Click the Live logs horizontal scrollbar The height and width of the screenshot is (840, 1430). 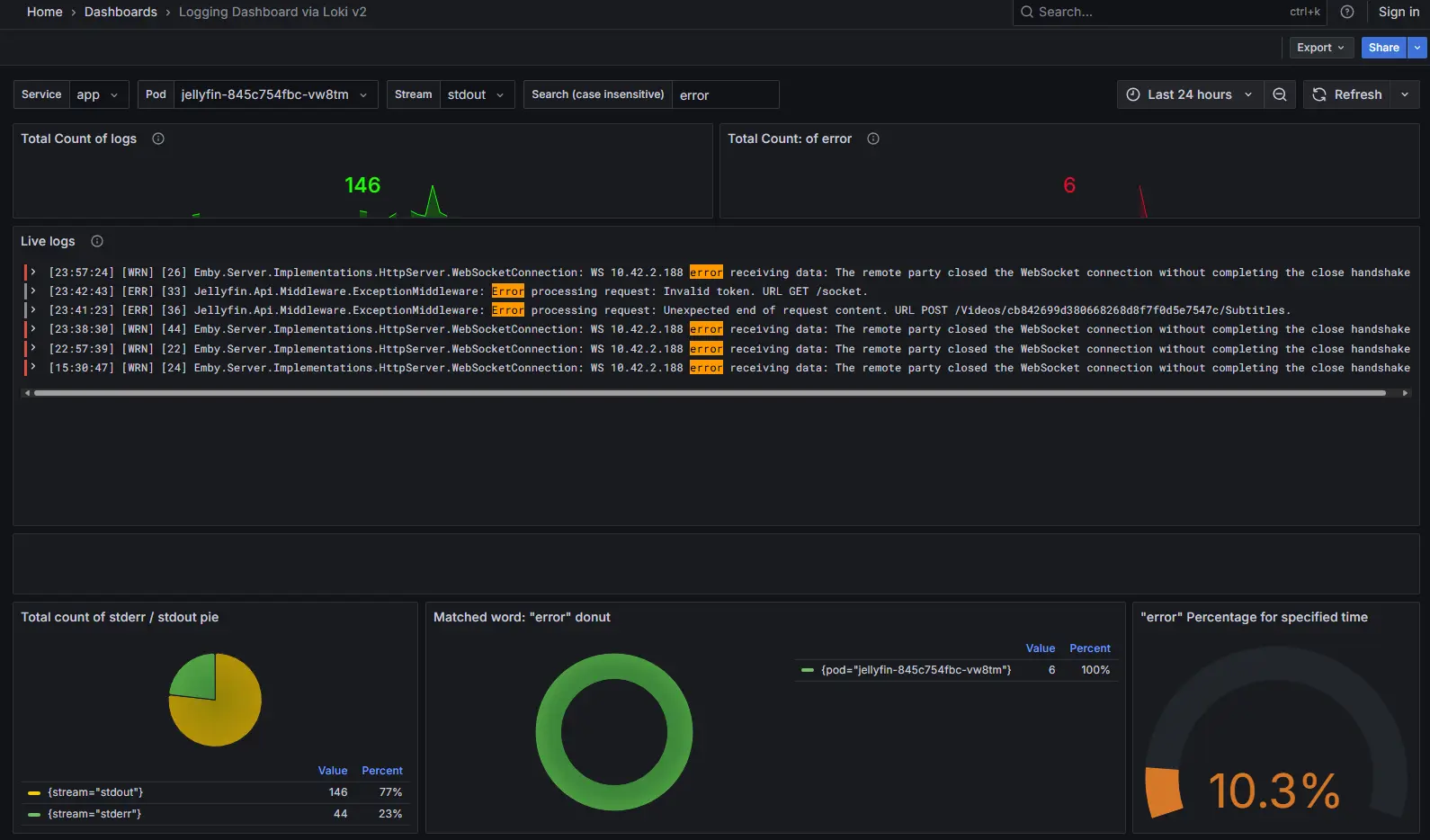tap(710, 393)
